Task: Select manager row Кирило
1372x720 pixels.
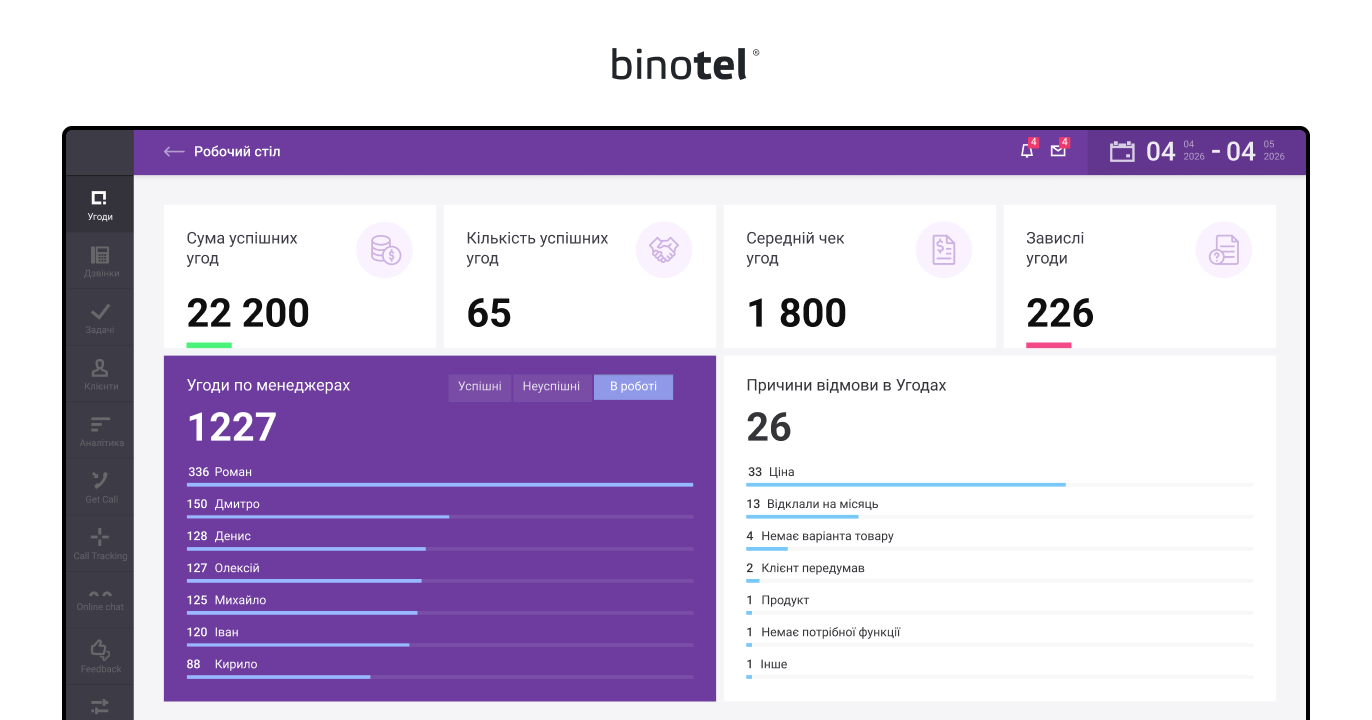Action: click(440, 668)
